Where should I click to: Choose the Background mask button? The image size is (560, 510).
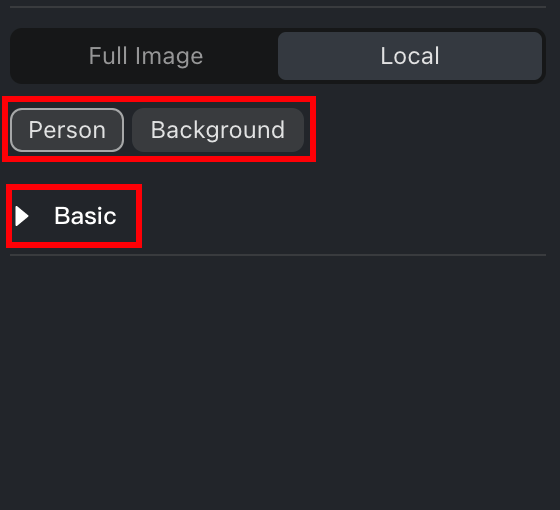tap(218, 130)
